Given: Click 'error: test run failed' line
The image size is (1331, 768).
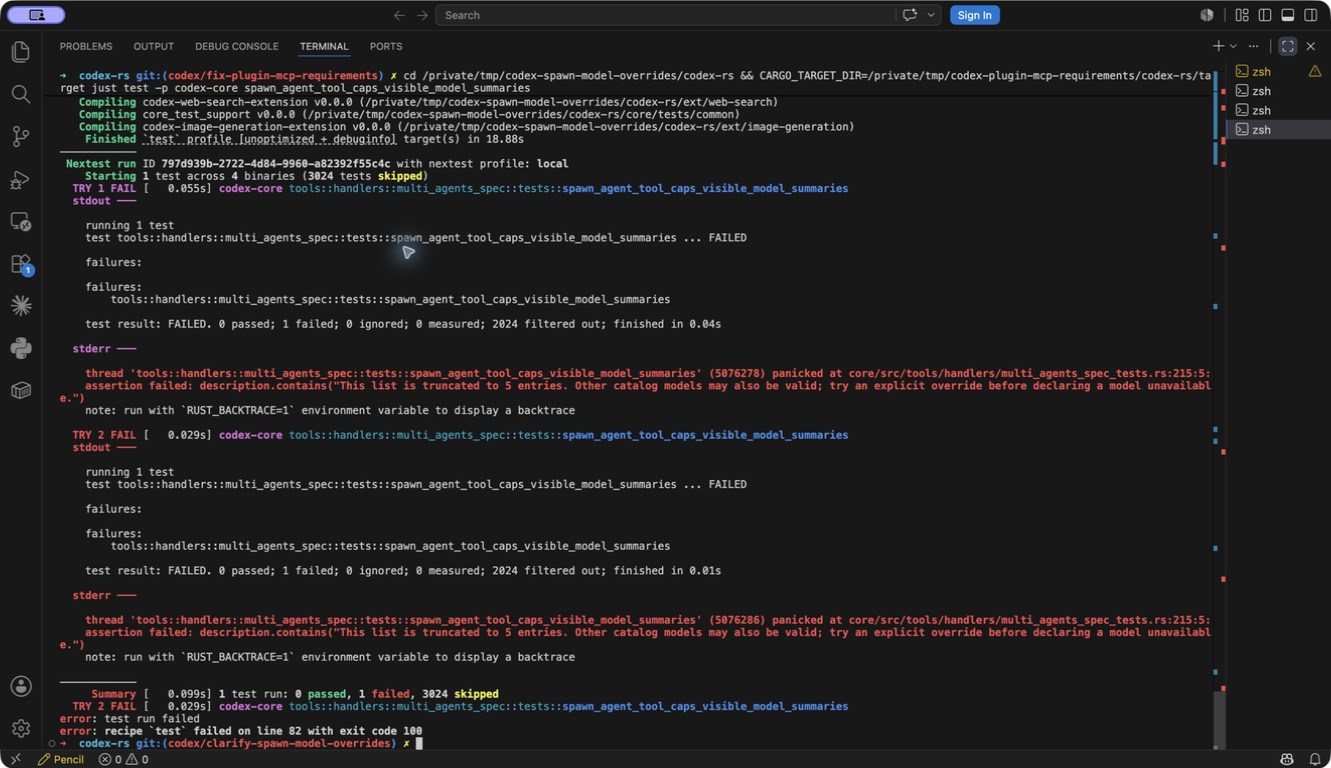Looking at the screenshot, I should 129,718.
